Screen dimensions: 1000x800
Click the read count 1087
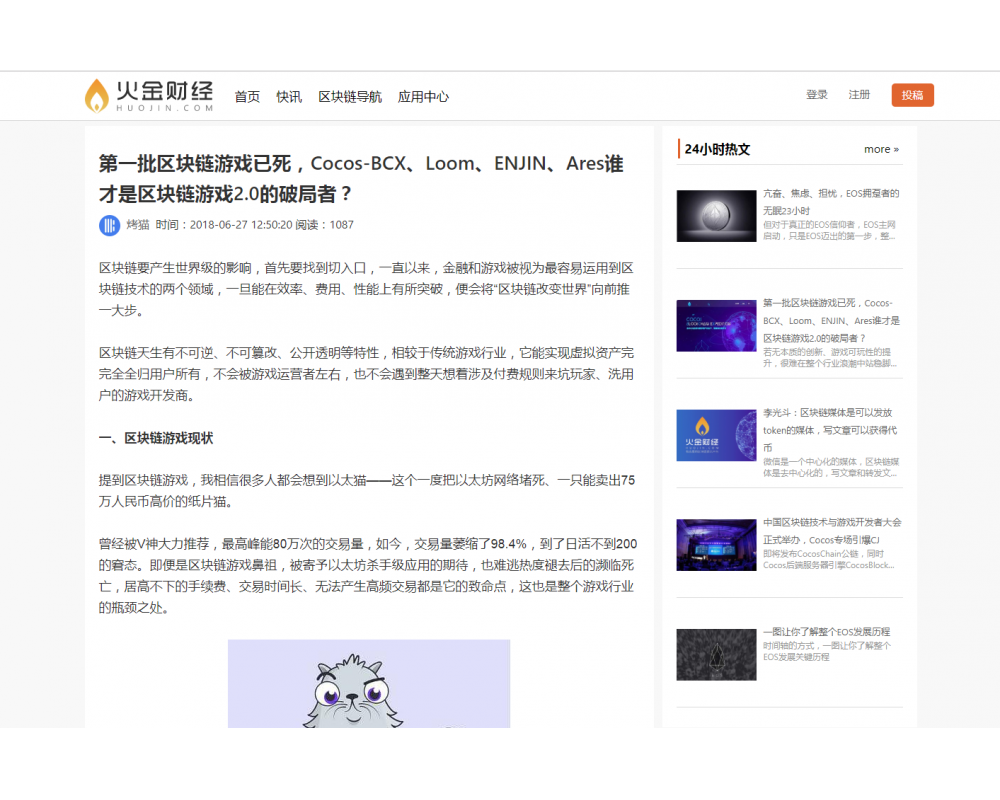(341, 225)
